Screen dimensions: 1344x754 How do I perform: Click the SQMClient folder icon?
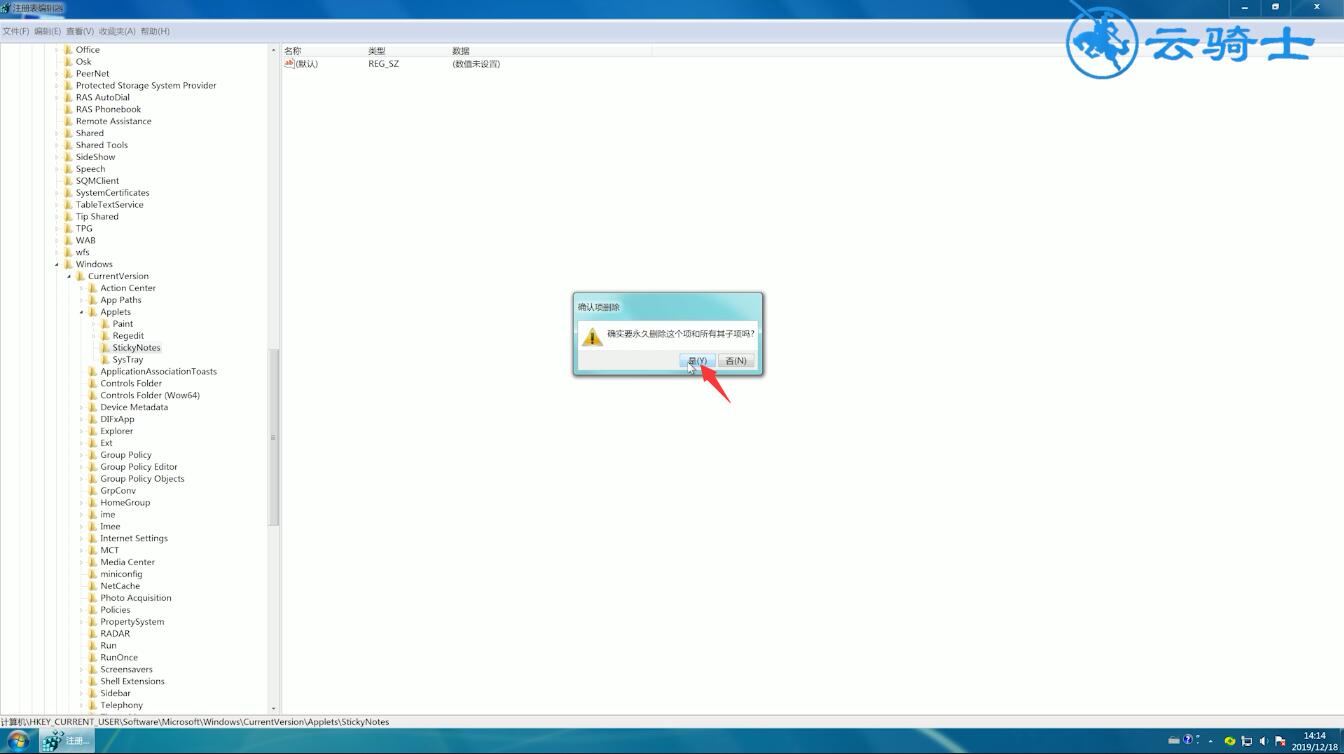(x=68, y=181)
